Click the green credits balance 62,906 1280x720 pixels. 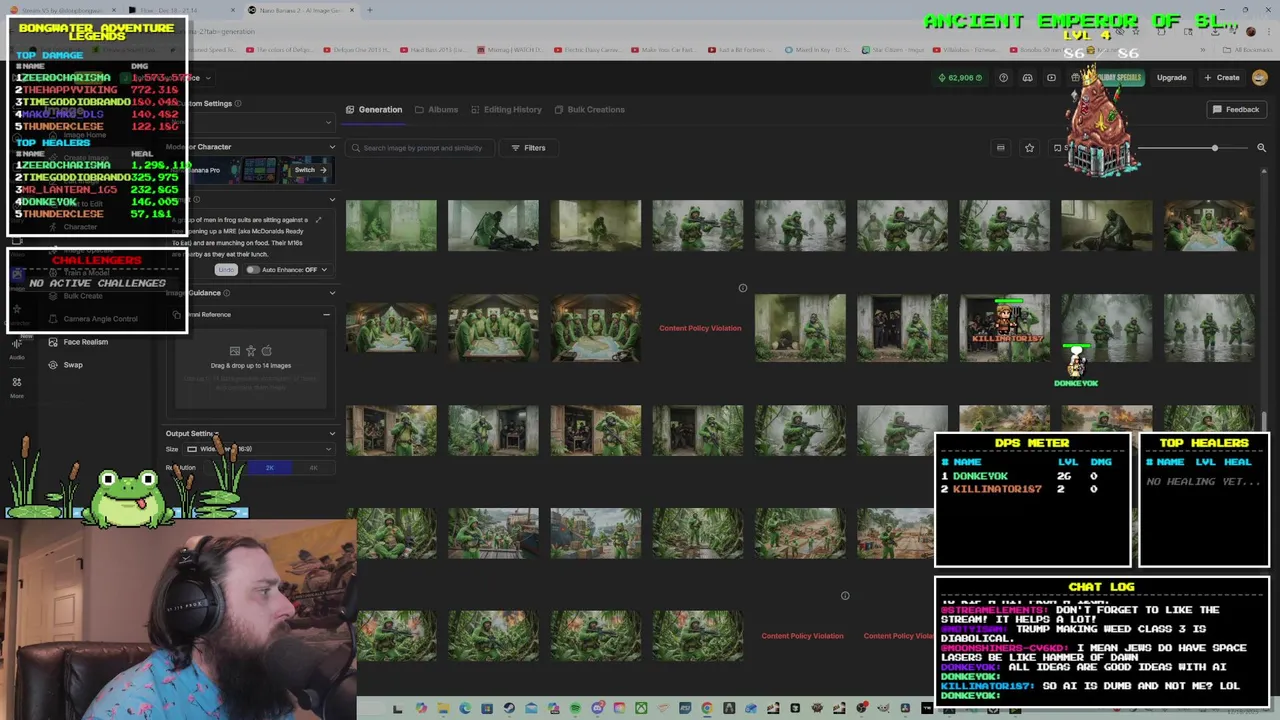[x=960, y=78]
